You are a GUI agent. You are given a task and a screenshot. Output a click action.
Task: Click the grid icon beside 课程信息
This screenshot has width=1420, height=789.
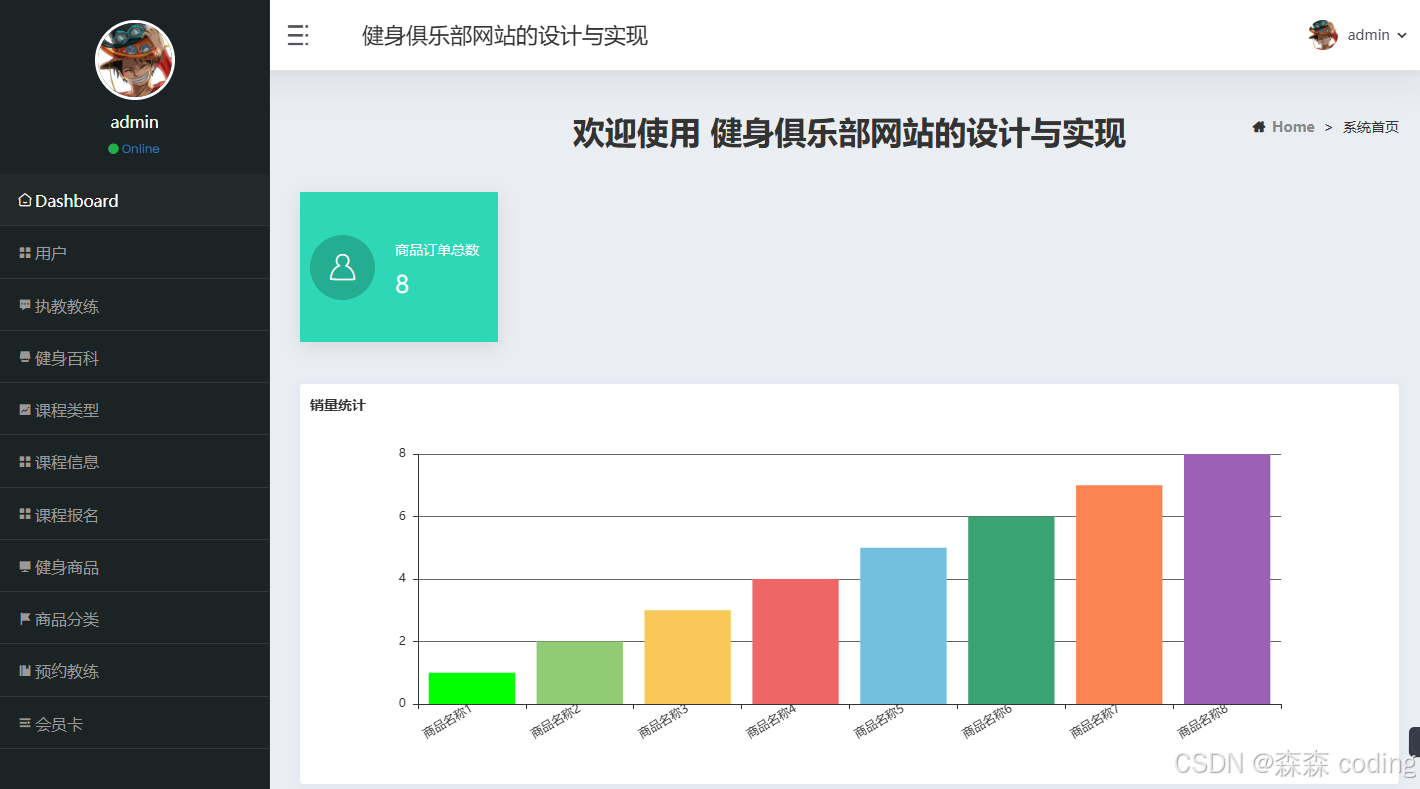25,461
